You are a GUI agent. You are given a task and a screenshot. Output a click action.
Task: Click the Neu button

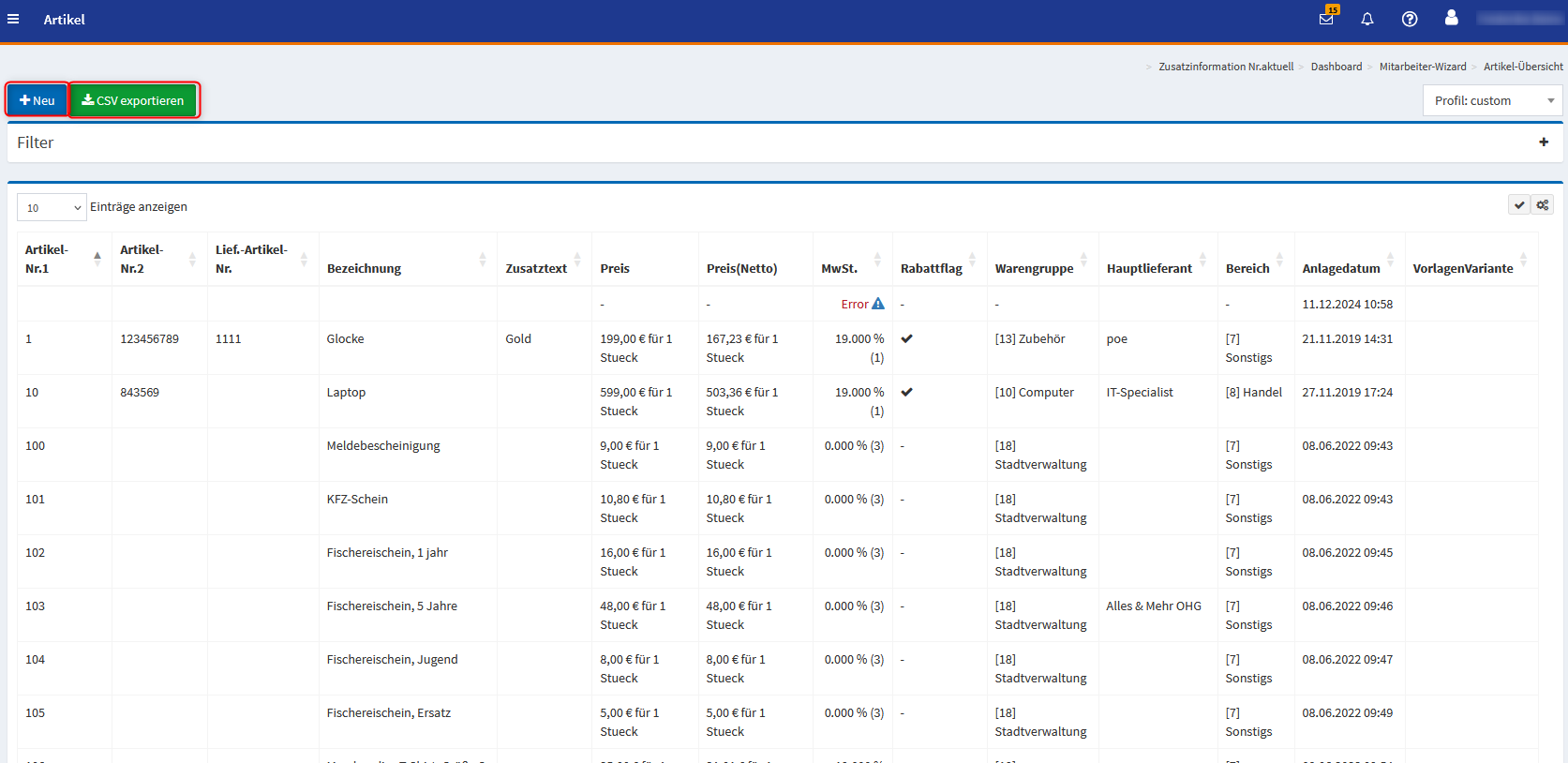37,100
